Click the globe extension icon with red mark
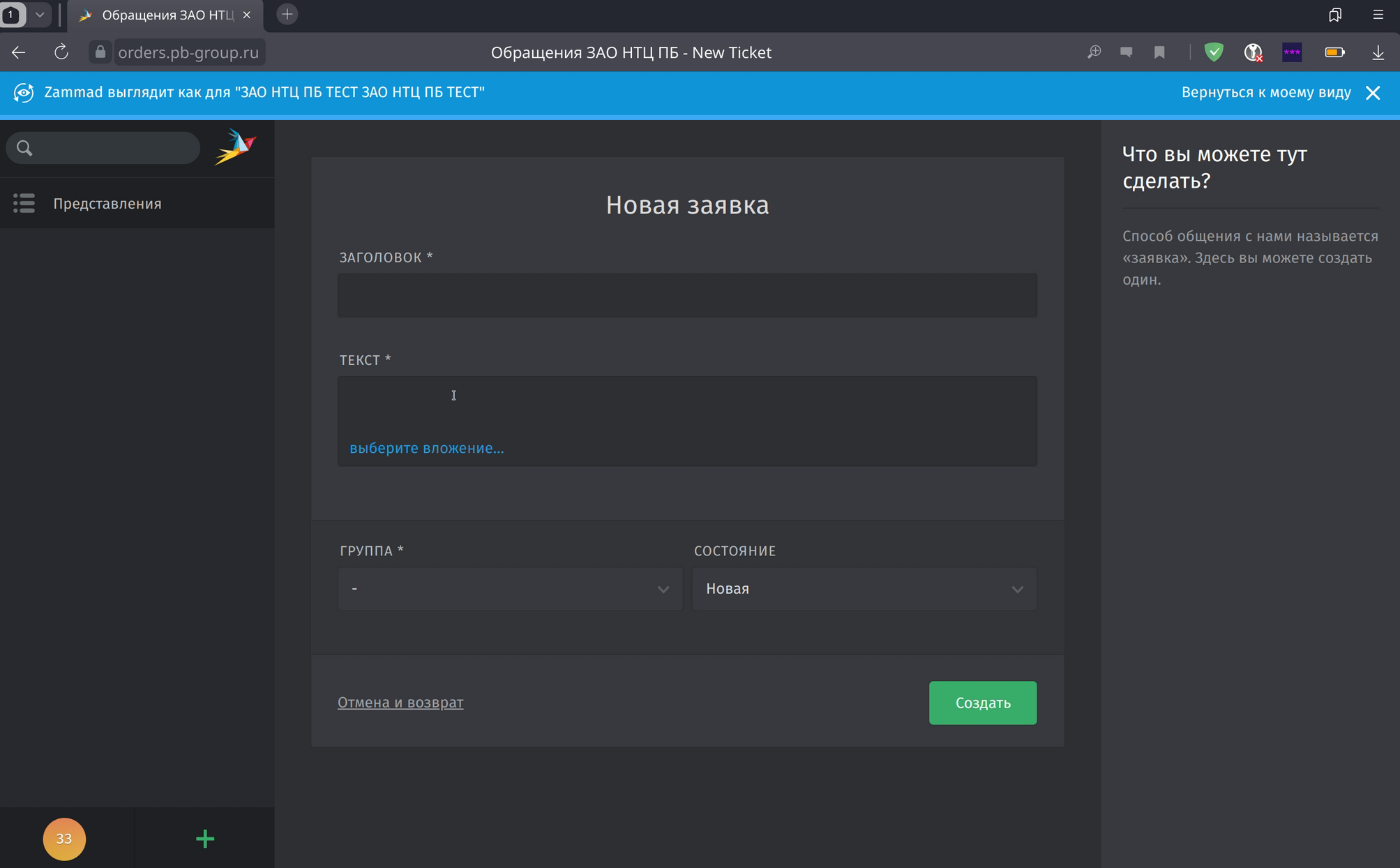Viewport: 1400px width, 868px height. point(1254,52)
